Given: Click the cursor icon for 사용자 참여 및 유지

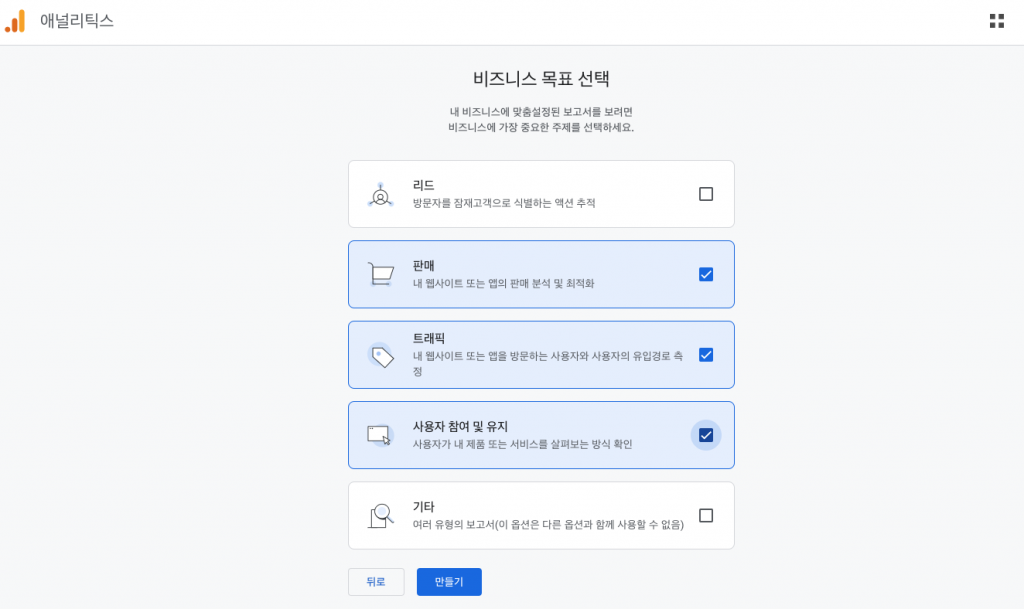Looking at the screenshot, I should (380, 434).
